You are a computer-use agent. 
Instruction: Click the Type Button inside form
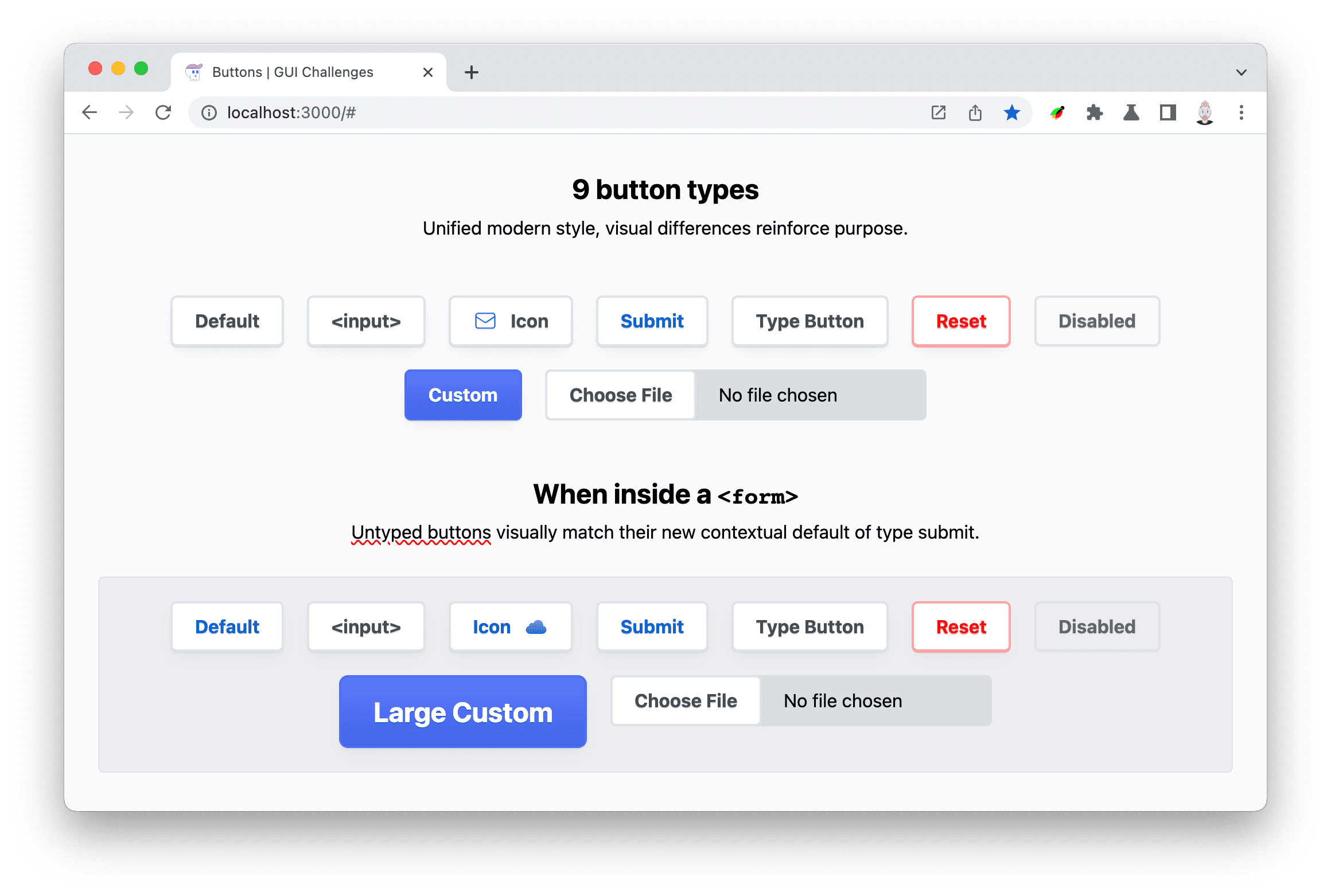(809, 627)
